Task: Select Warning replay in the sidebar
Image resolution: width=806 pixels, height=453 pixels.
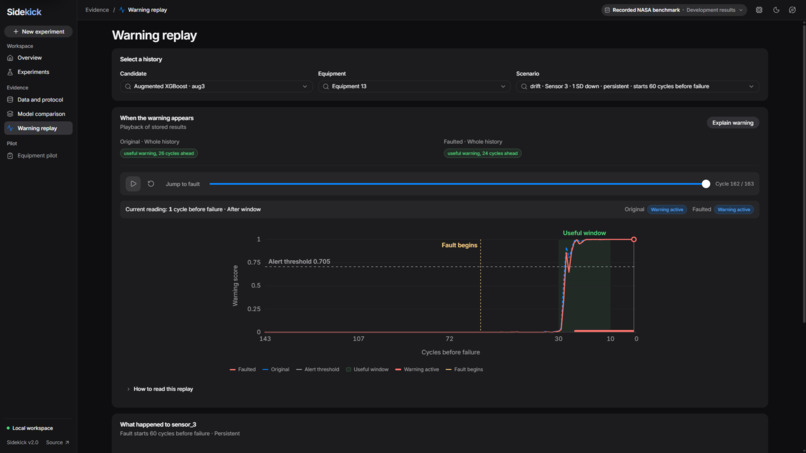Action: [38, 128]
